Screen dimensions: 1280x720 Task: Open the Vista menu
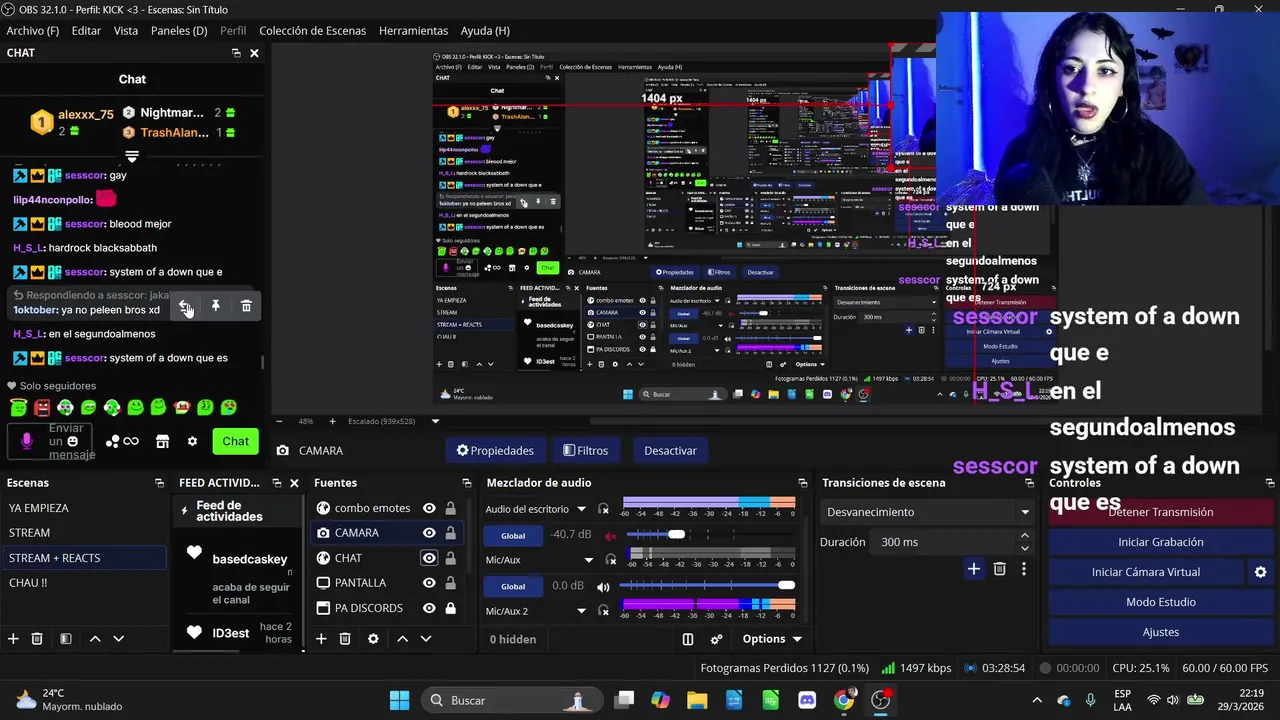tap(126, 31)
